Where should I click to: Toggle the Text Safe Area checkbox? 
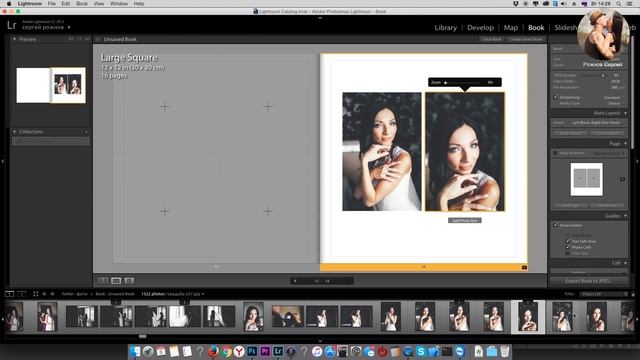pyautogui.click(x=567, y=241)
